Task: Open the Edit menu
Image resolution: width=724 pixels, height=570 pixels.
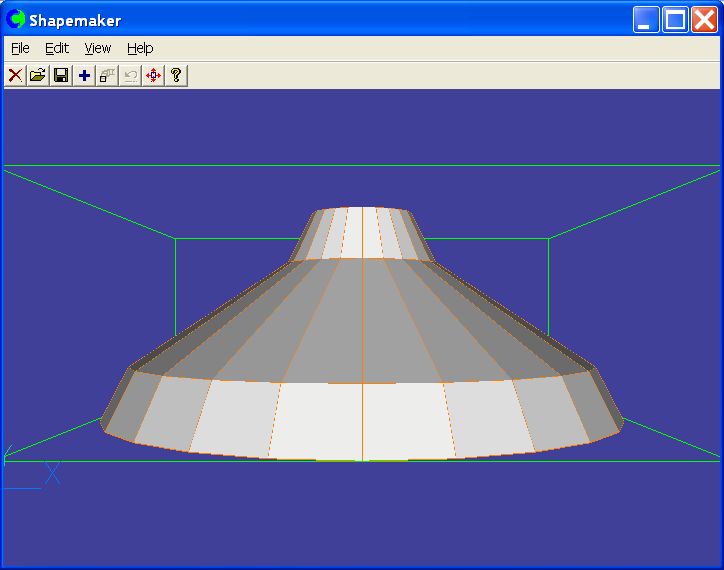Action: (x=57, y=48)
